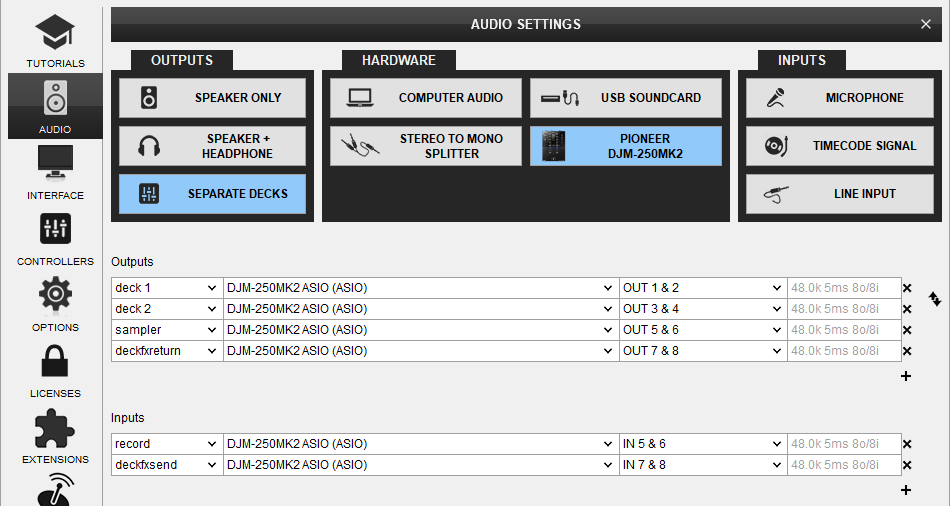Select Computer Audio hardware
The height and width of the screenshot is (506, 950).
click(425, 98)
